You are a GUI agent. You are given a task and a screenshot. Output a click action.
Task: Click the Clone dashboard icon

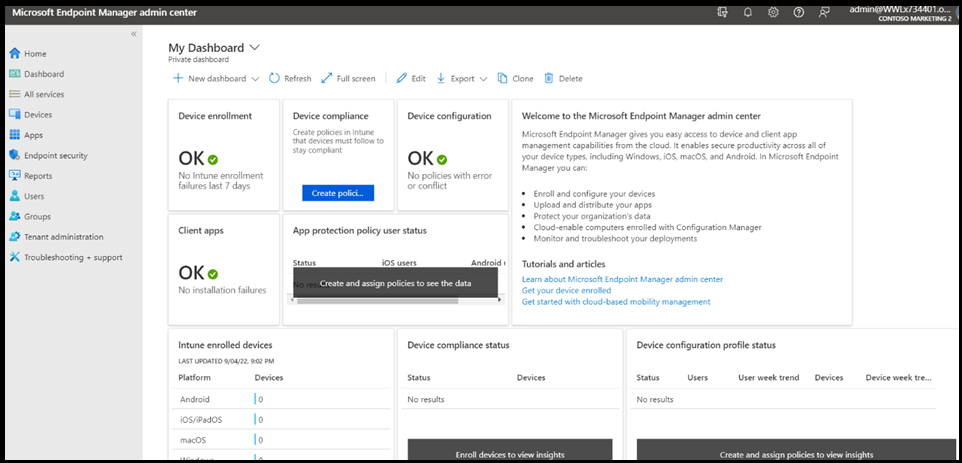502,78
